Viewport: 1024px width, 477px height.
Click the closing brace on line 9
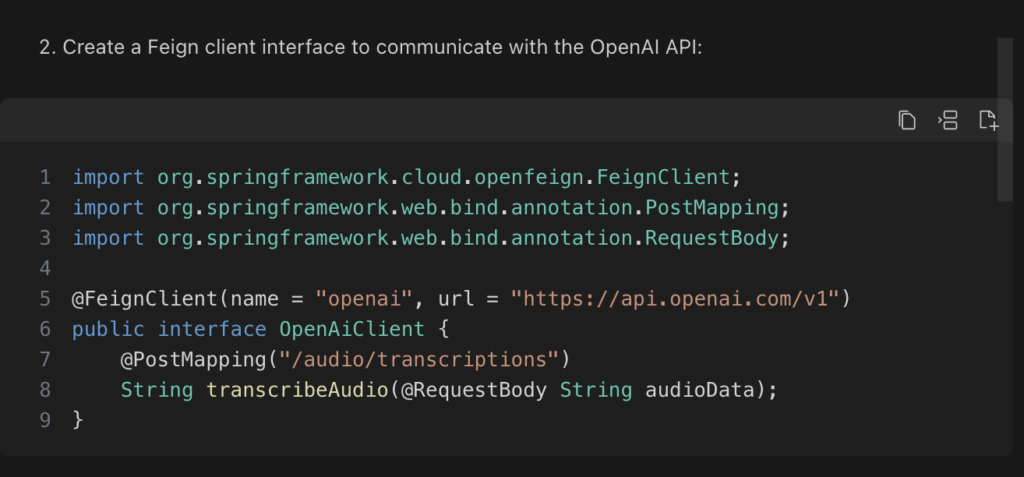(x=78, y=419)
